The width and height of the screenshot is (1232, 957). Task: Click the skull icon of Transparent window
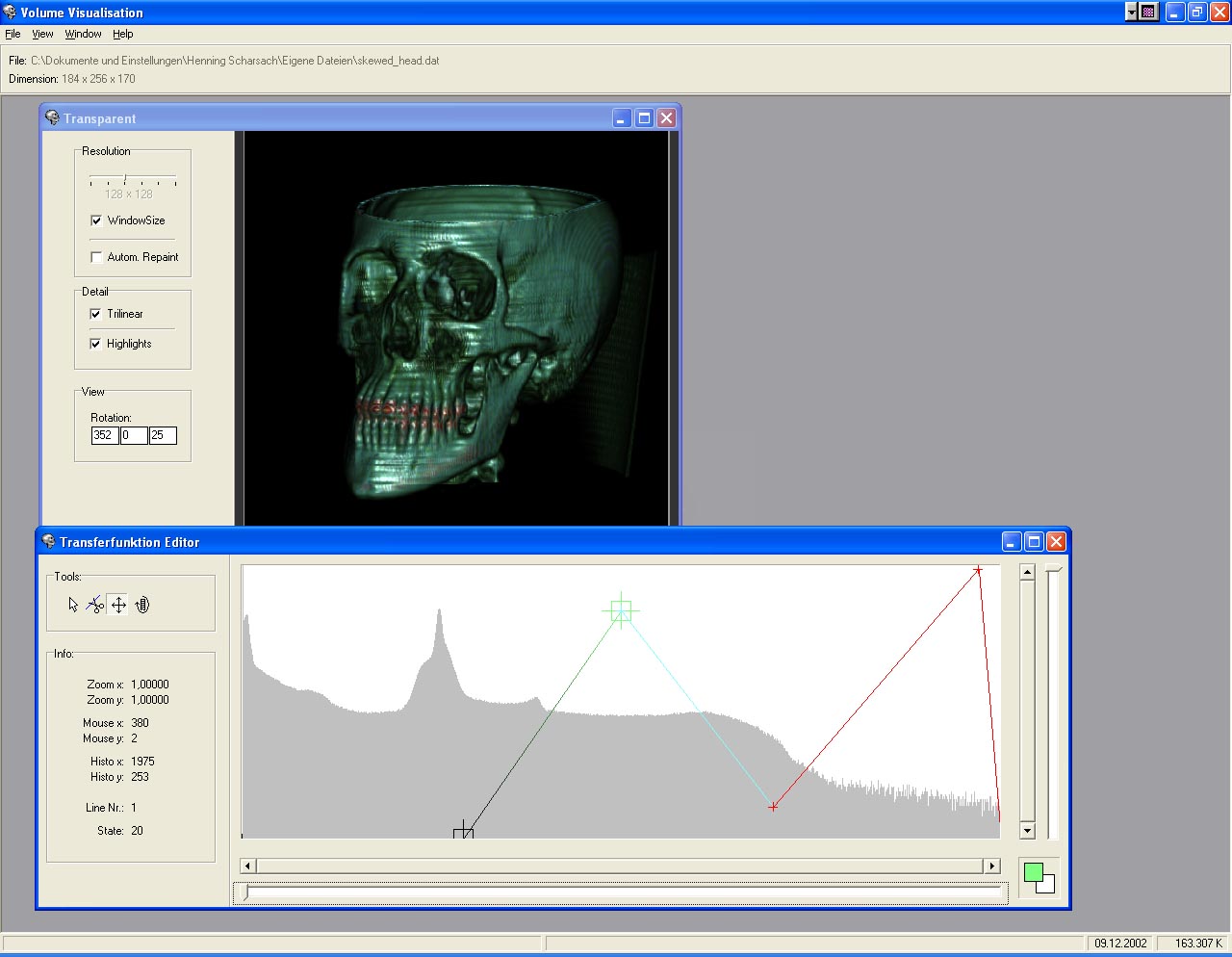coord(52,117)
